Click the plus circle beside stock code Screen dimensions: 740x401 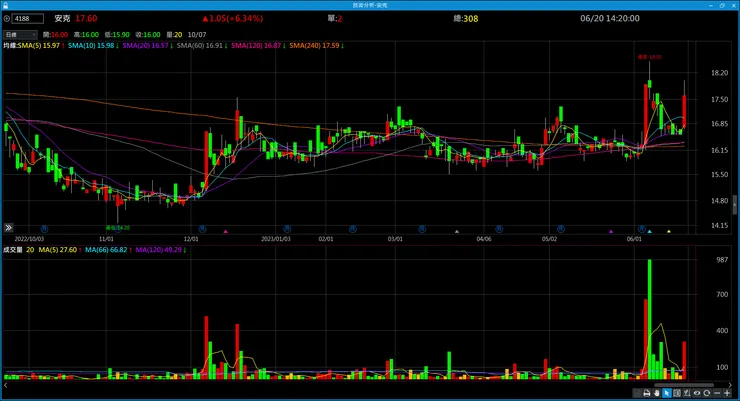pyautogui.click(x=7, y=19)
